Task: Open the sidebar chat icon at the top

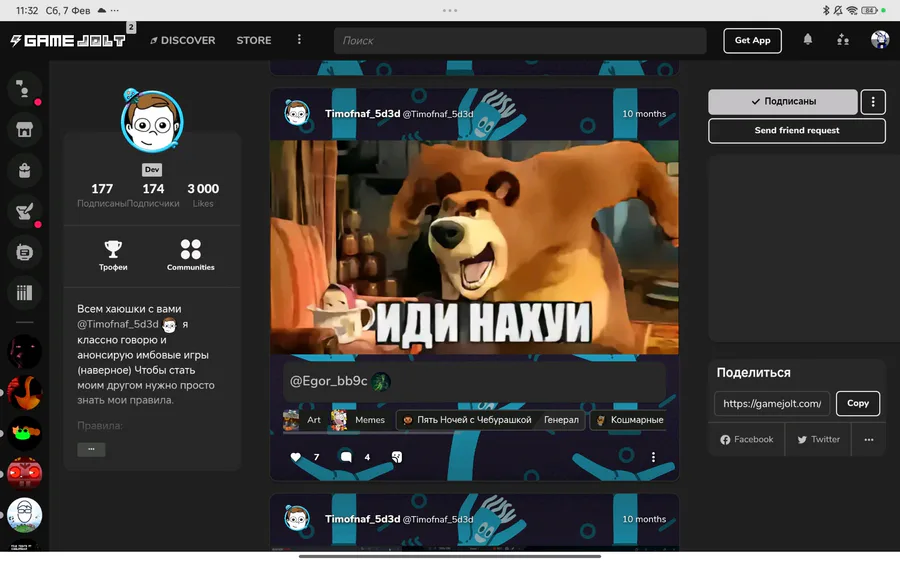Action: [x=24, y=89]
